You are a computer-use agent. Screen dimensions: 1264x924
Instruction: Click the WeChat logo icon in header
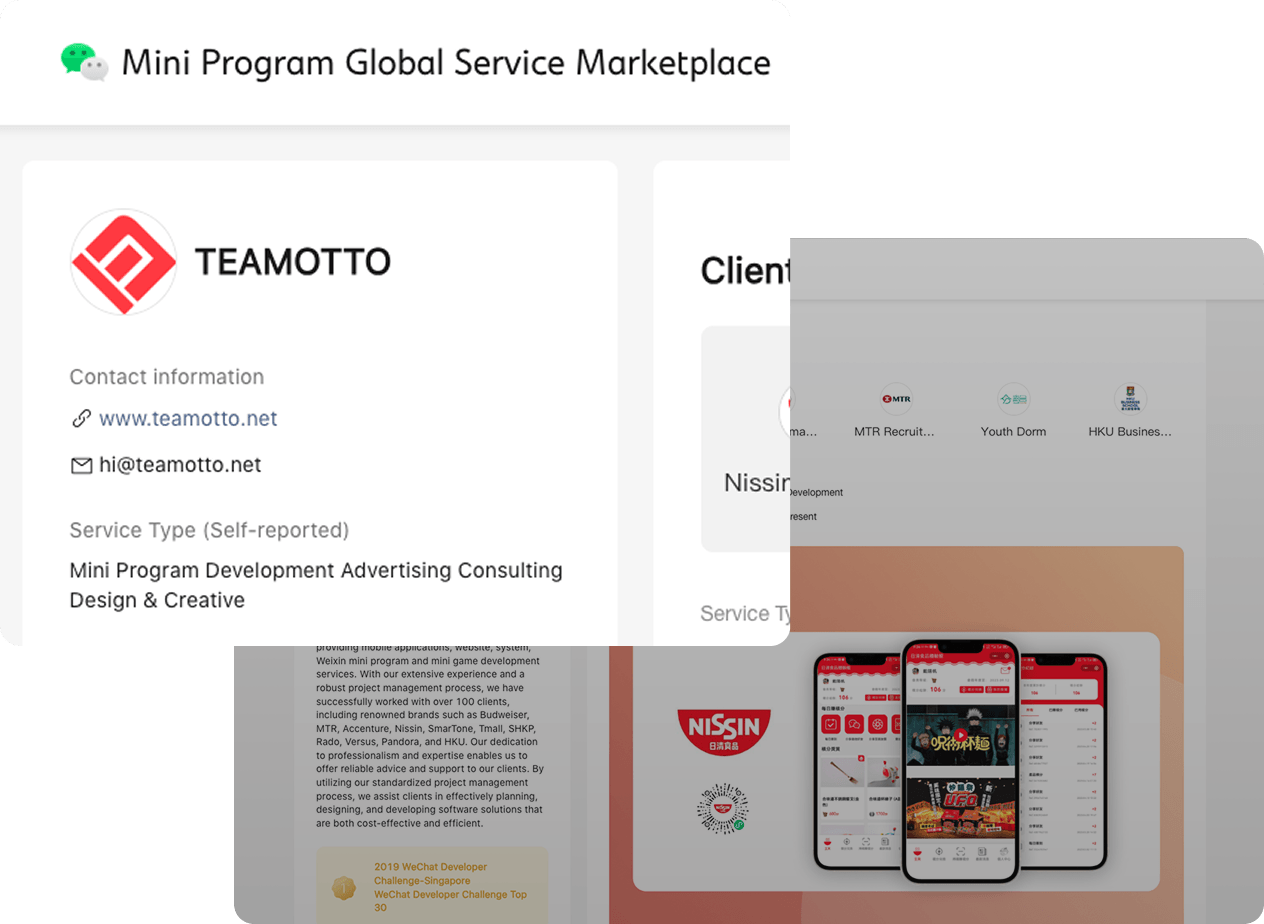click(x=84, y=62)
